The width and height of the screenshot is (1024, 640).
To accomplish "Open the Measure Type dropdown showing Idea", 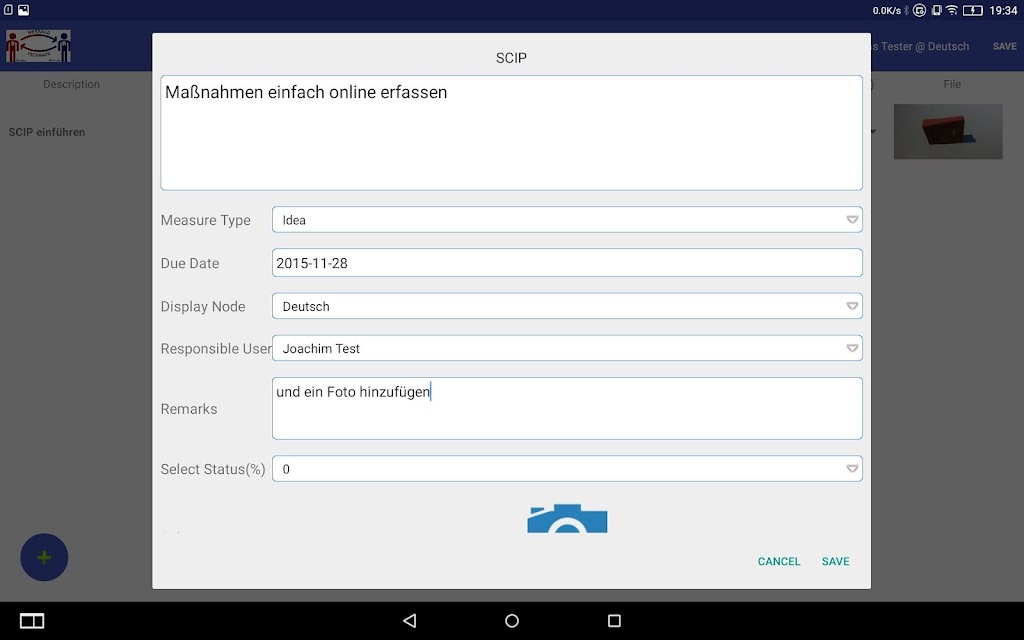I will tap(567, 220).
